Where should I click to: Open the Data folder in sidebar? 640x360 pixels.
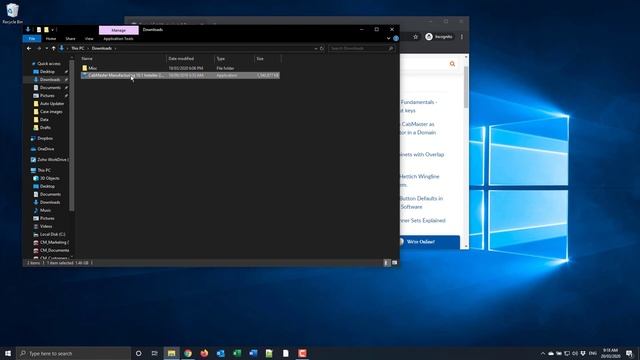click(x=44, y=120)
